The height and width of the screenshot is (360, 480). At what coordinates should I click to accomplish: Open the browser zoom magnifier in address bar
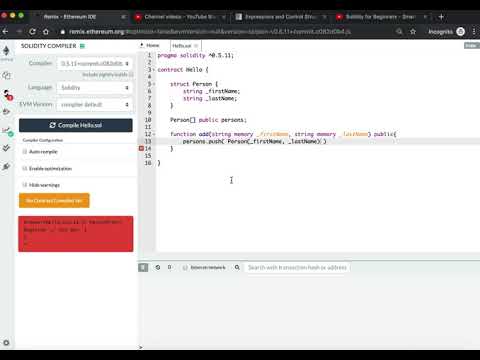(x=399, y=32)
